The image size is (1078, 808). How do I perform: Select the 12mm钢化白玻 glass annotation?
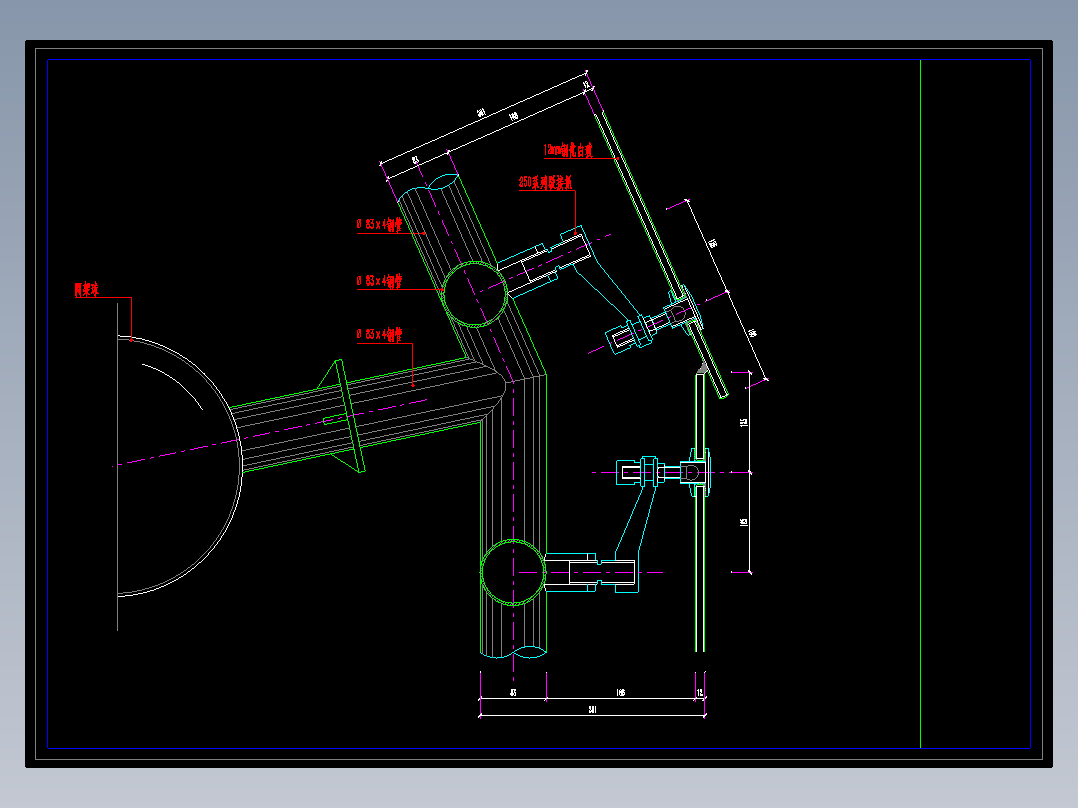coord(568,150)
